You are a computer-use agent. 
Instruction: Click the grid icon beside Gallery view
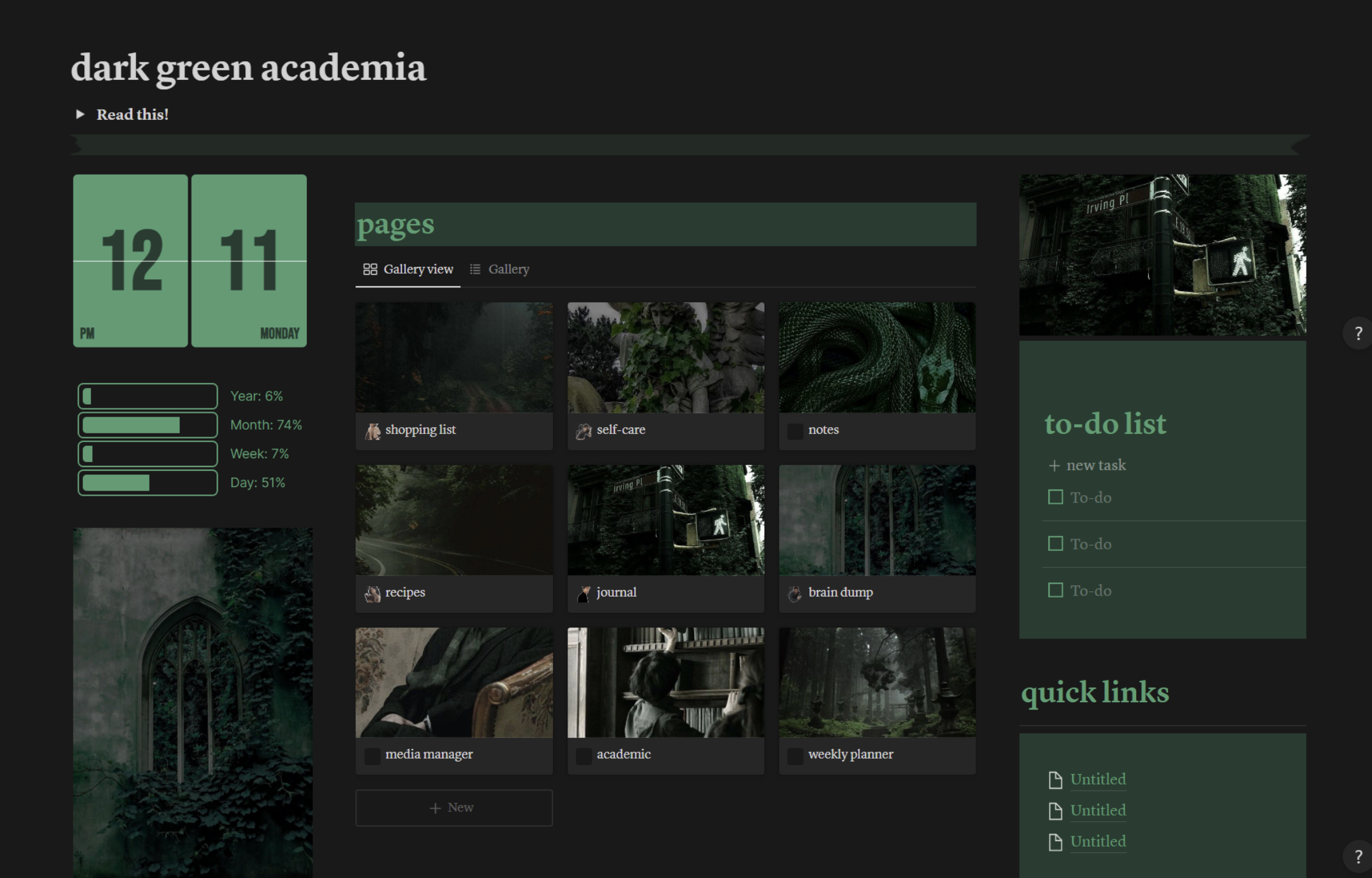370,269
